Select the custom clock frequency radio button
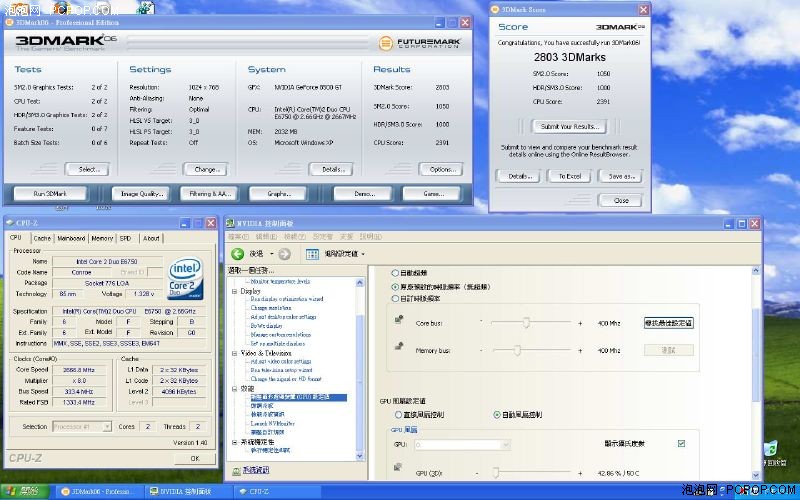Screen dimensions: 800x500 (395, 298)
